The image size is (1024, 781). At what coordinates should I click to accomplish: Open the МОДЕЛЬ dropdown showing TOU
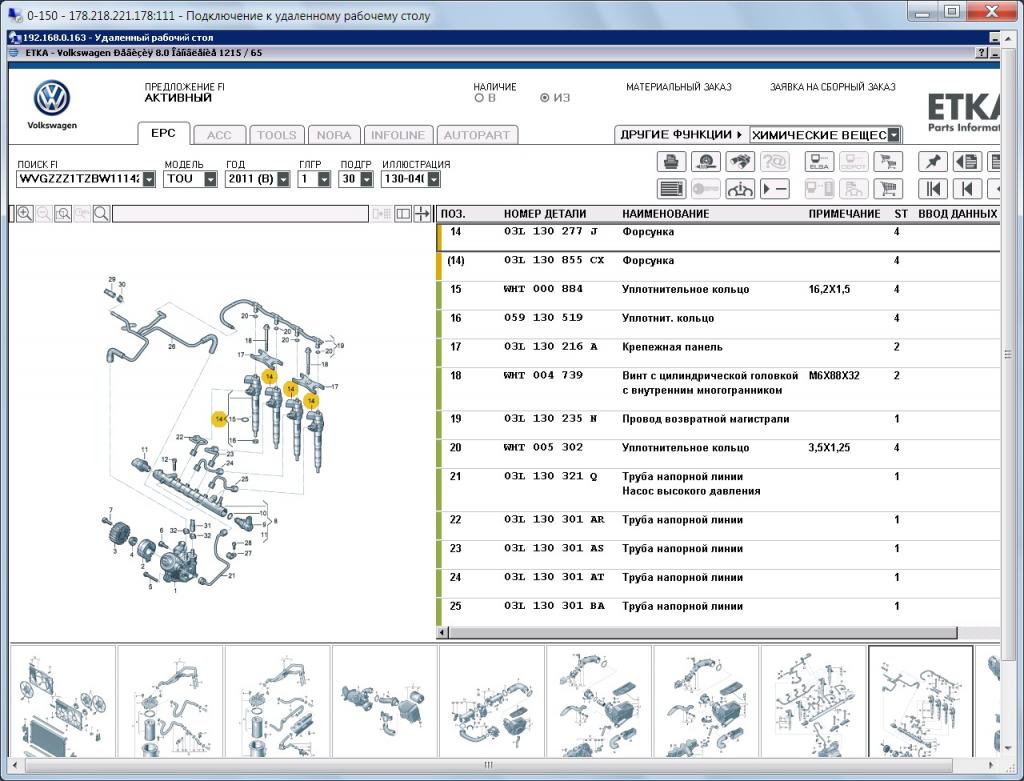[210, 179]
